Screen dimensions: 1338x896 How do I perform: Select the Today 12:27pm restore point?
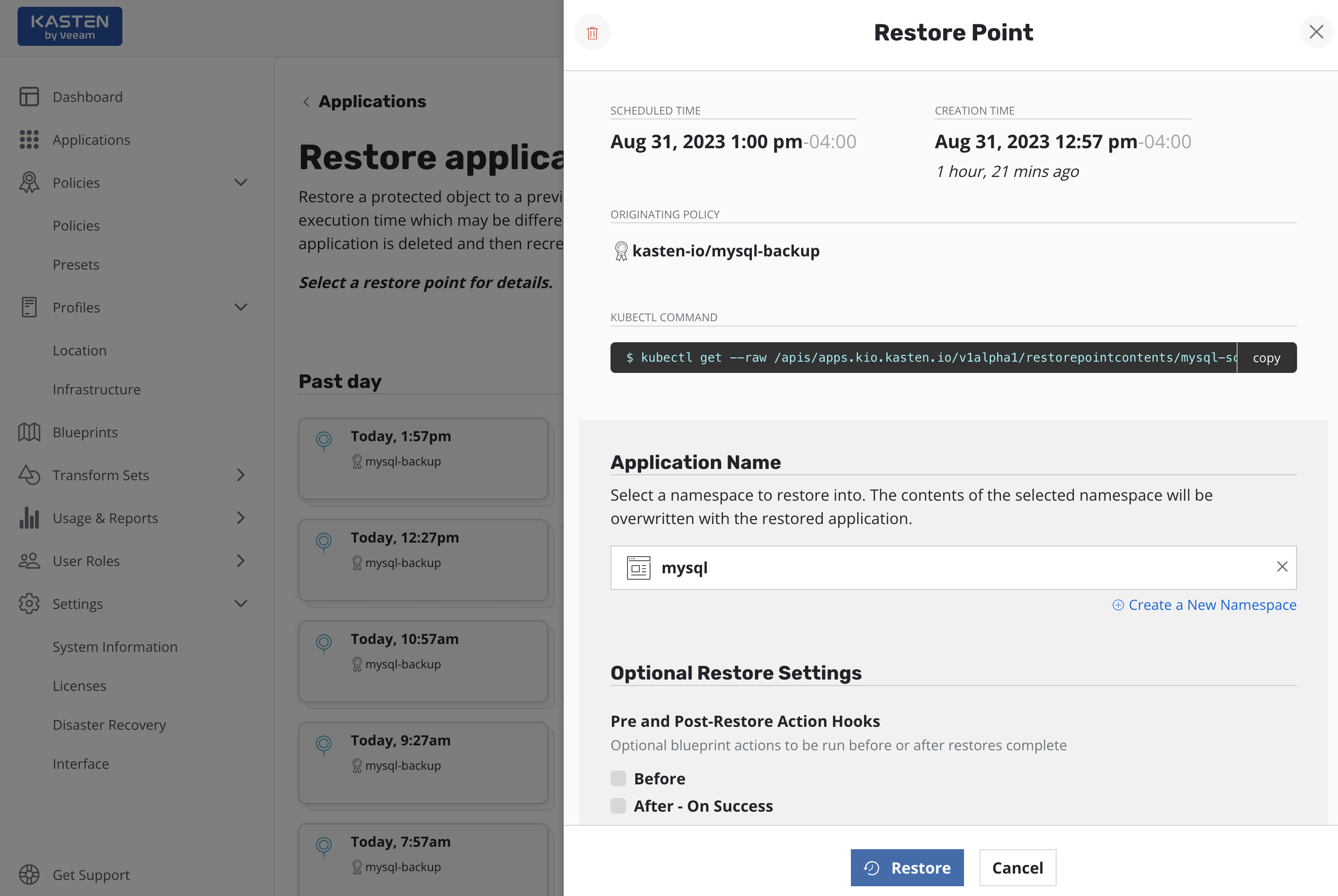(x=423, y=560)
